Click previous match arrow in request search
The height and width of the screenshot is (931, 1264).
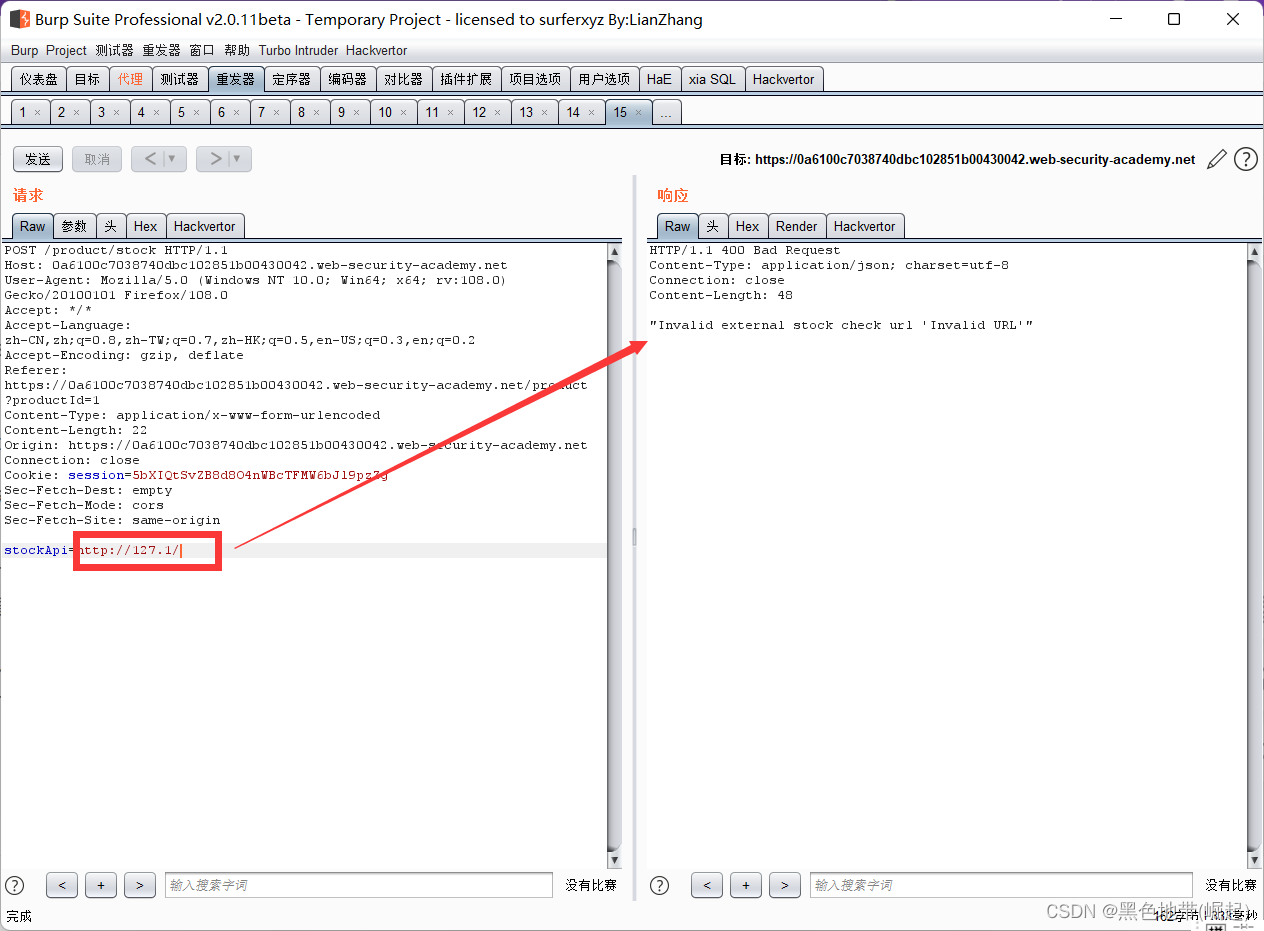(x=62, y=885)
